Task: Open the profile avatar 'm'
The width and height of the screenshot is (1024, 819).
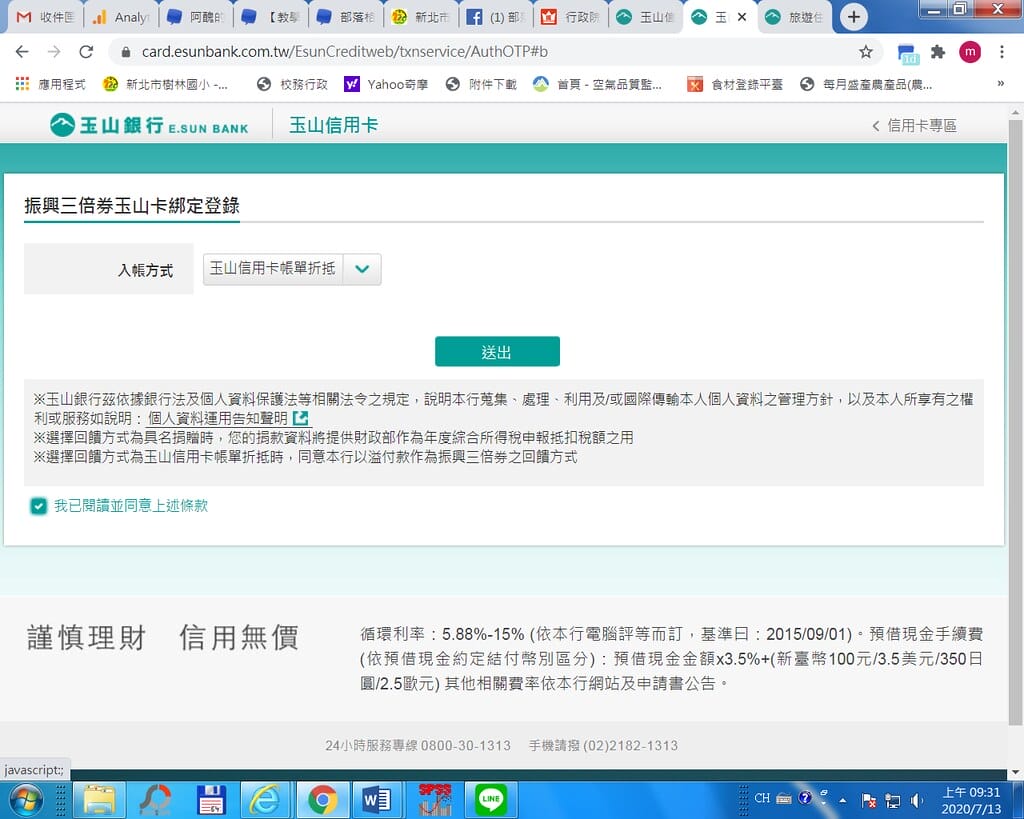Action: [x=970, y=52]
